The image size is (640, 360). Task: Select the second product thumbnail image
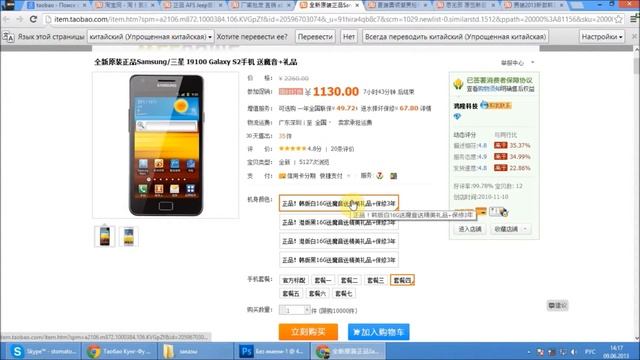[129, 236]
